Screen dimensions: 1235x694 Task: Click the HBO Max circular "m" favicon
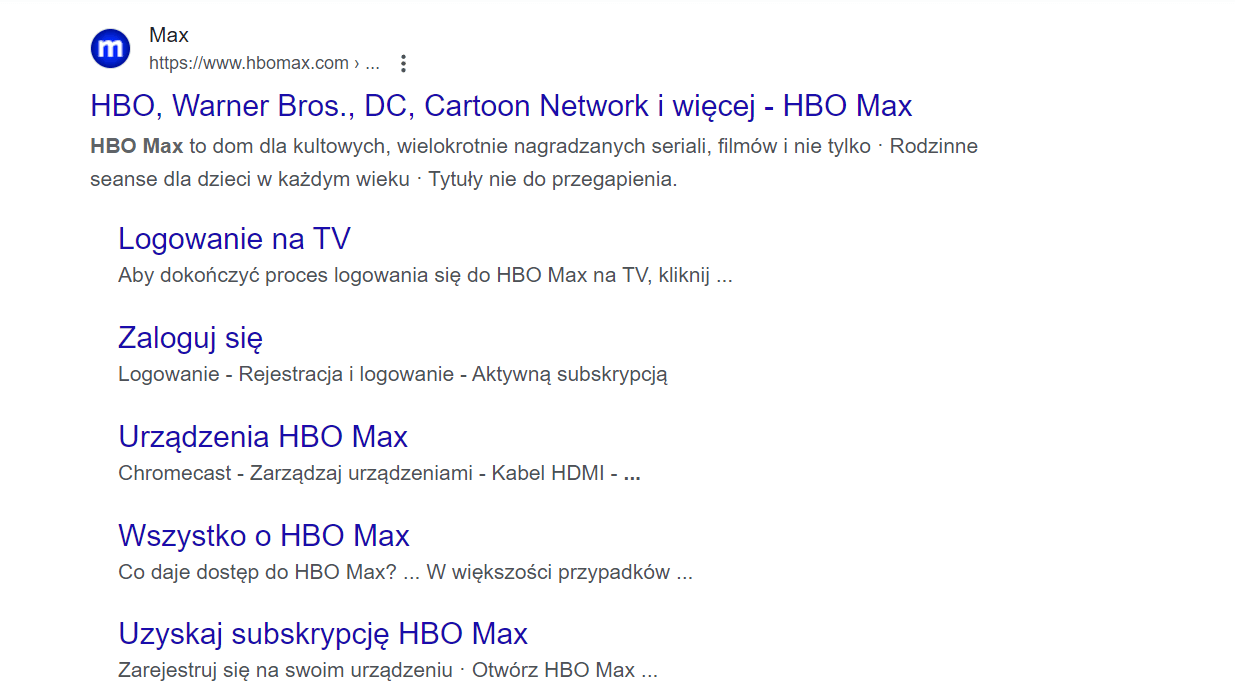pyautogui.click(x=111, y=47)
